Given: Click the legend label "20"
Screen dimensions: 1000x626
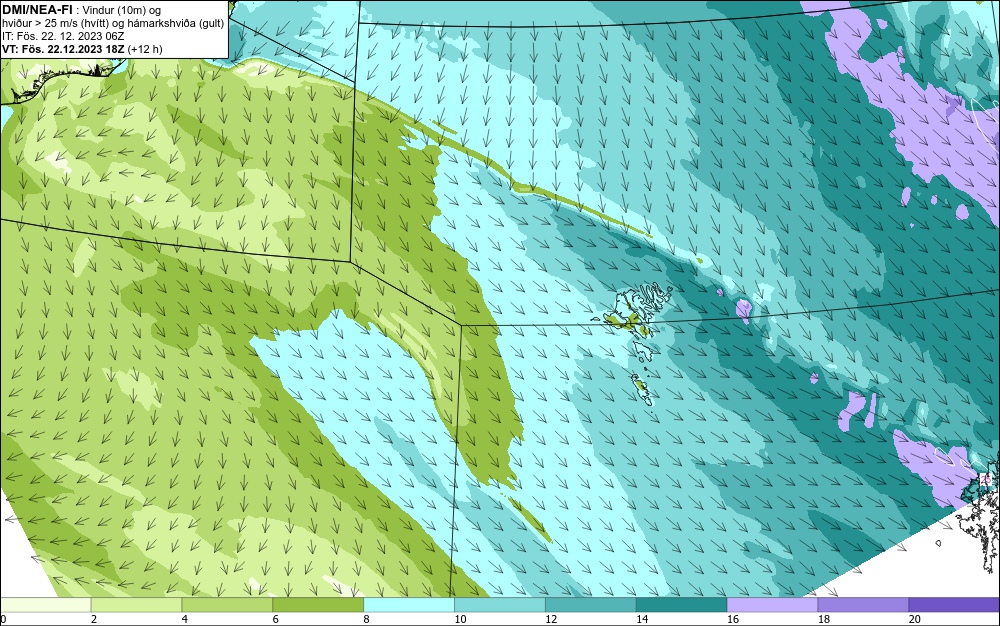Looking at the screenshot, I should 914,619.
